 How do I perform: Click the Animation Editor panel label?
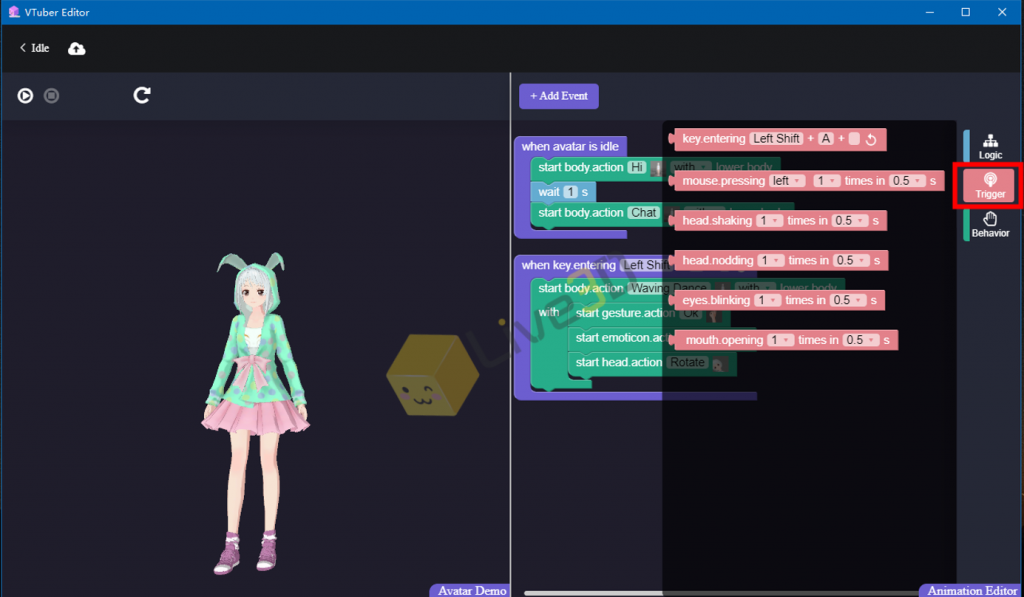coord(972,590)
